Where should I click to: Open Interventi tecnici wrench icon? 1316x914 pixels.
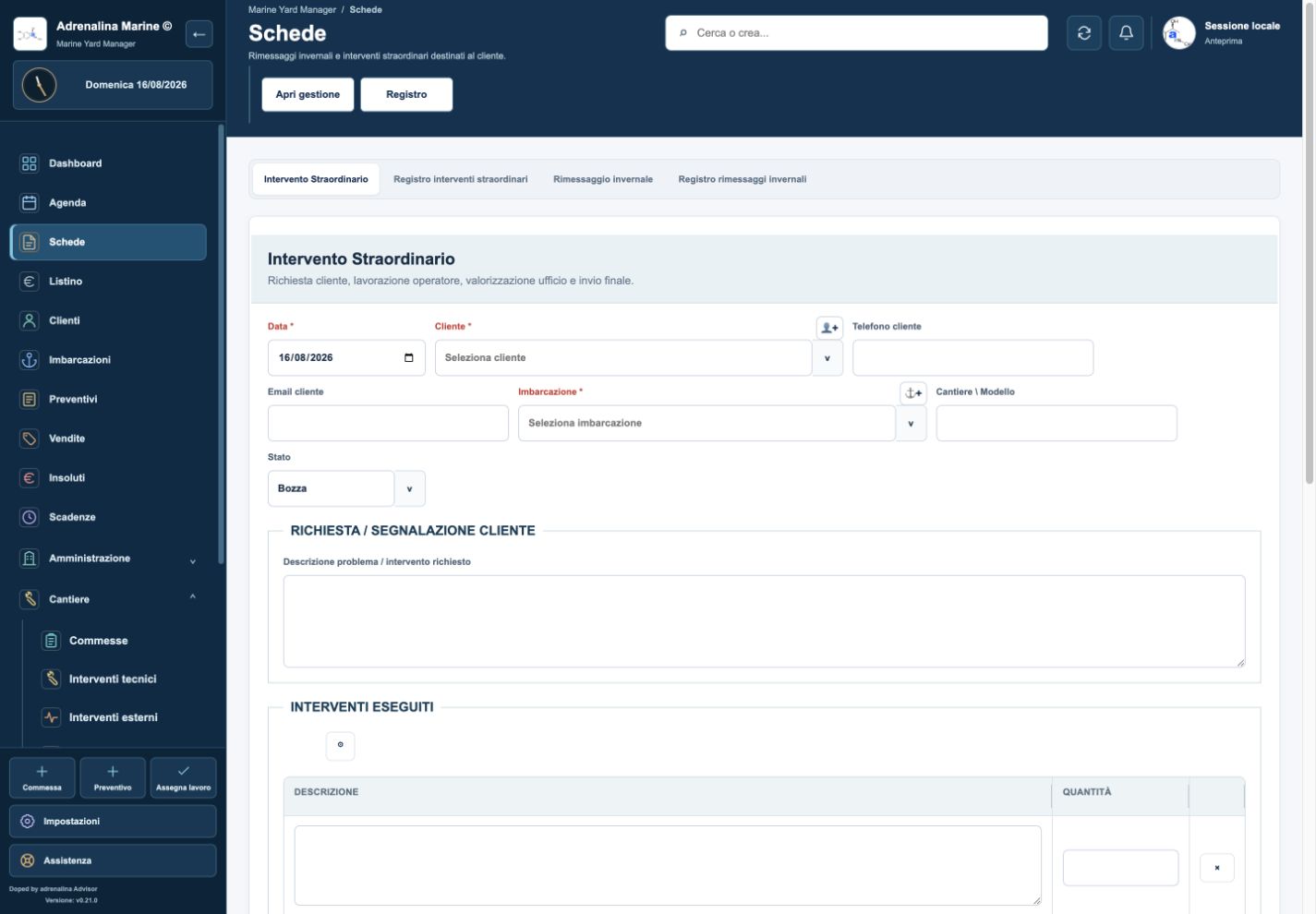click(52, 679)
